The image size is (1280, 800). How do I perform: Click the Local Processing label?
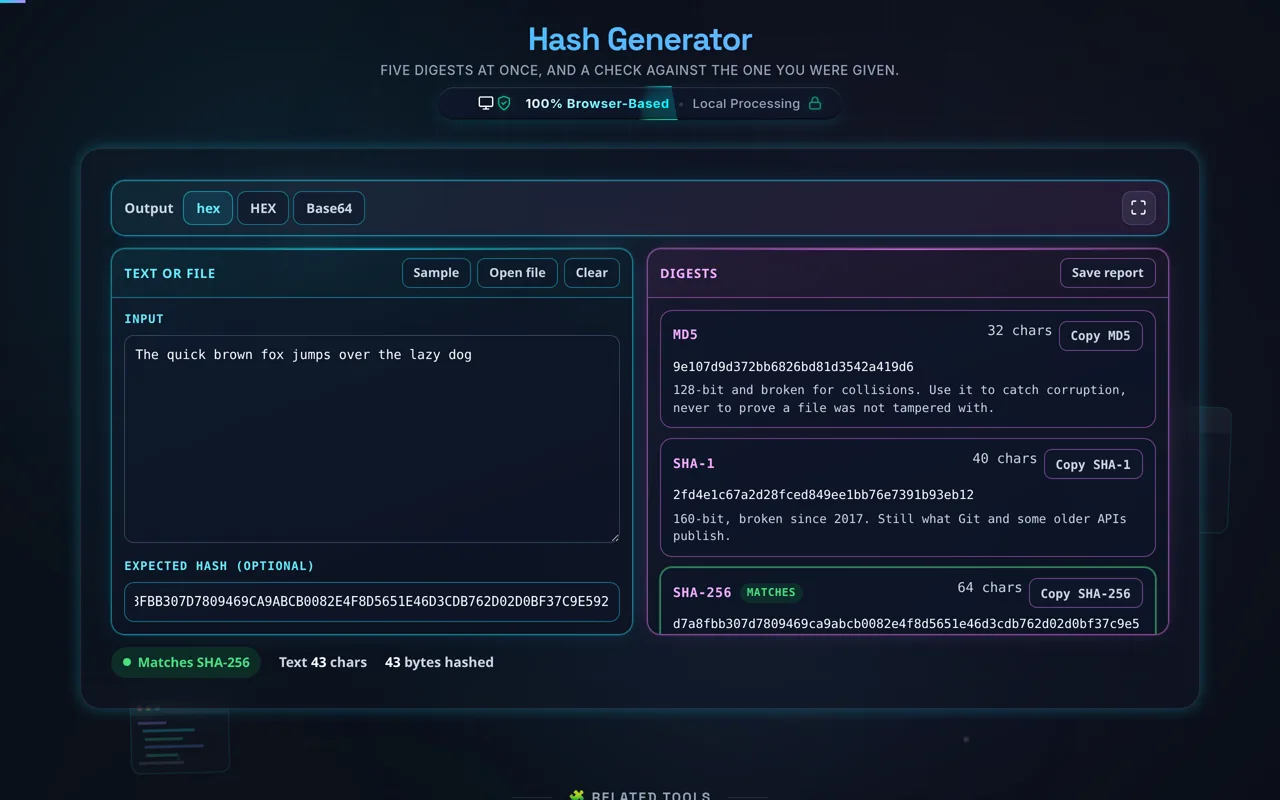pos(746,103)
